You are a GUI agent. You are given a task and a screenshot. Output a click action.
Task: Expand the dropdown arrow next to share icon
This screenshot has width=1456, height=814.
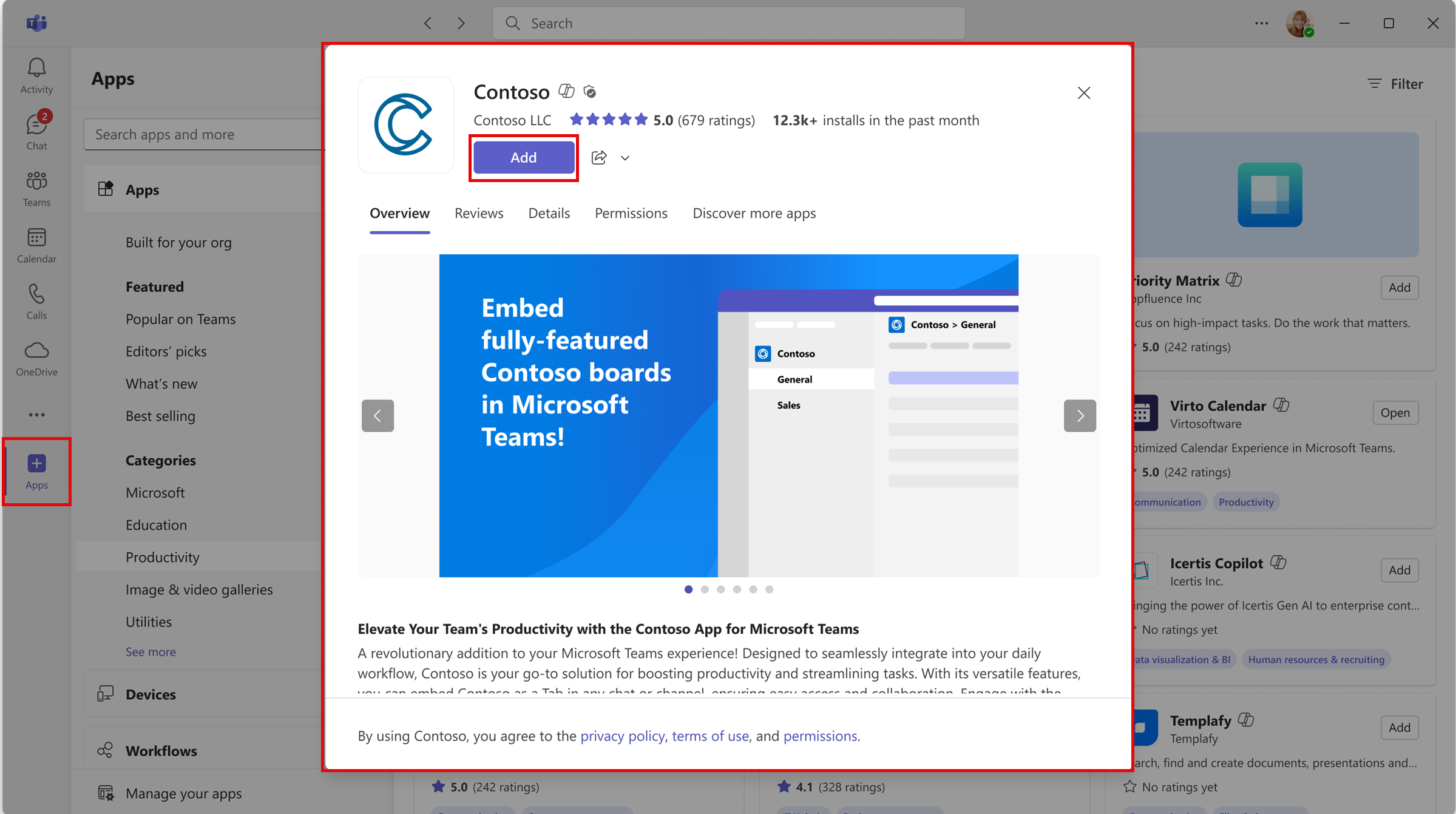click(625, 157)
